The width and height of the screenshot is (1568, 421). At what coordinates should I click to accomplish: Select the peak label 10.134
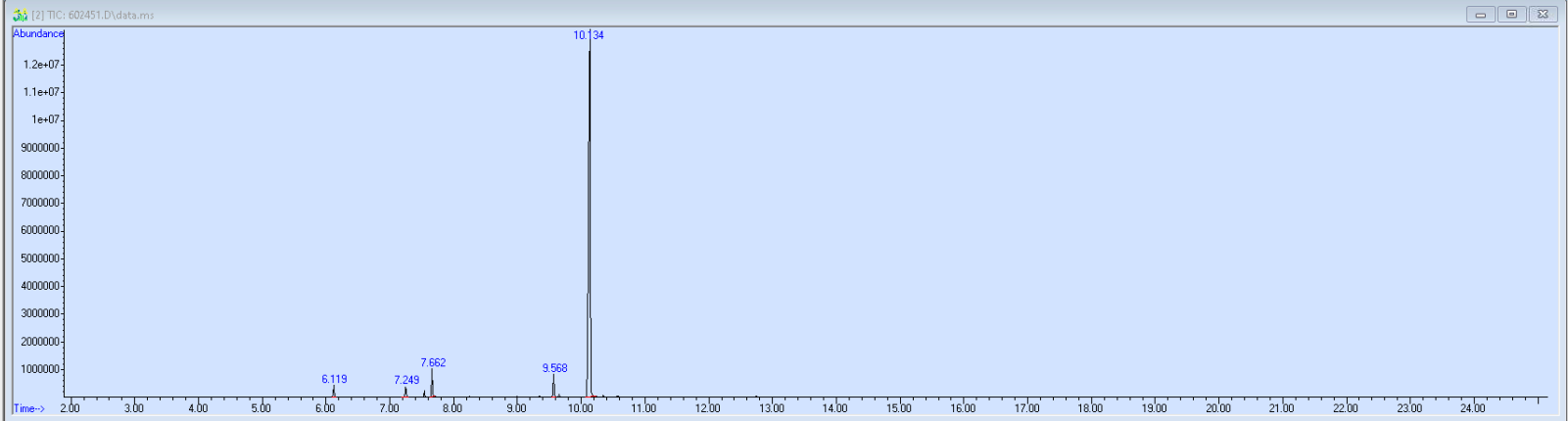(x=589, y=35)
